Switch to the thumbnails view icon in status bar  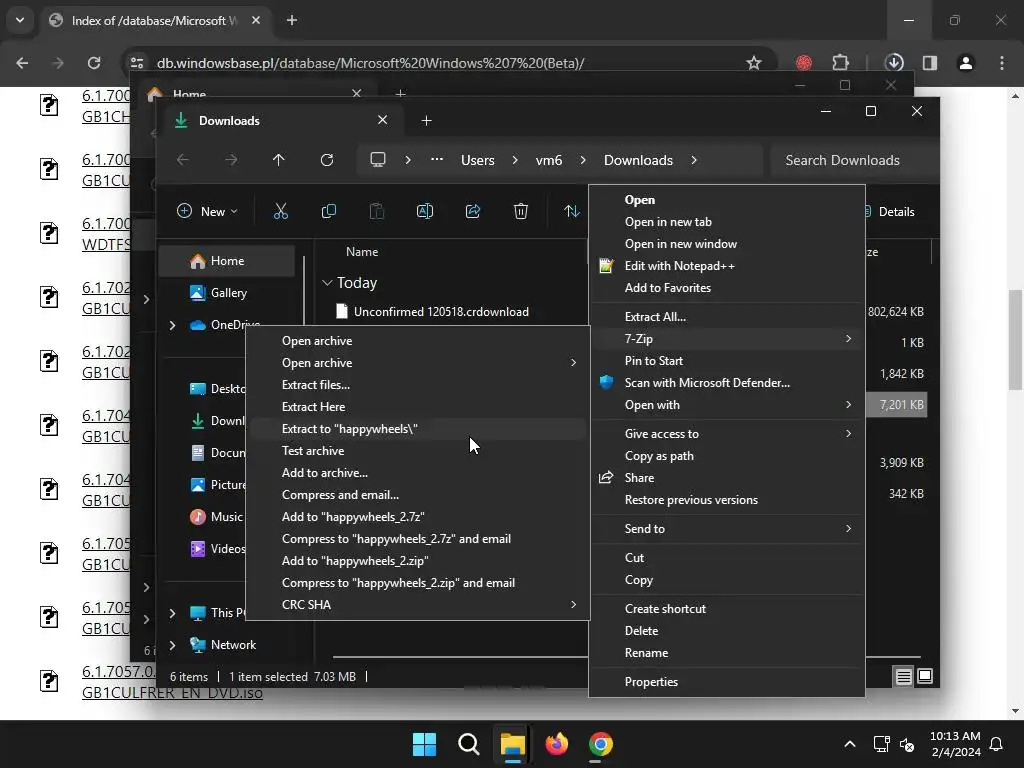point(925,676)
